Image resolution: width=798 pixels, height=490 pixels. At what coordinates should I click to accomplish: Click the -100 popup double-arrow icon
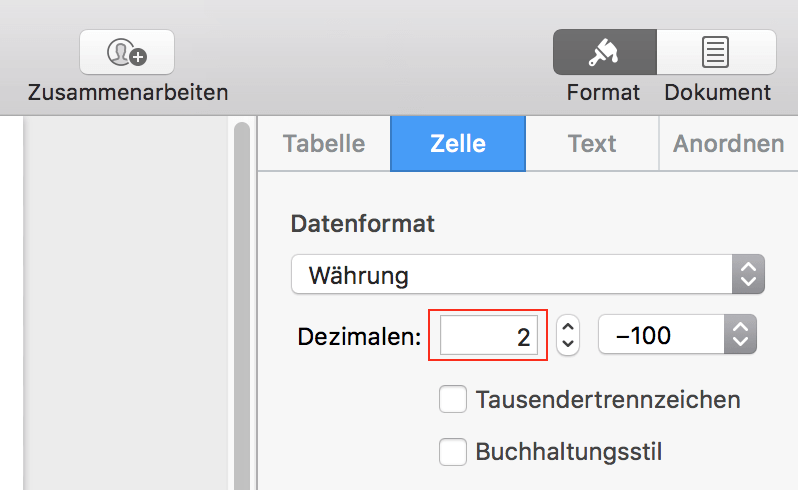pyautogui.click(x=740, y=334)
